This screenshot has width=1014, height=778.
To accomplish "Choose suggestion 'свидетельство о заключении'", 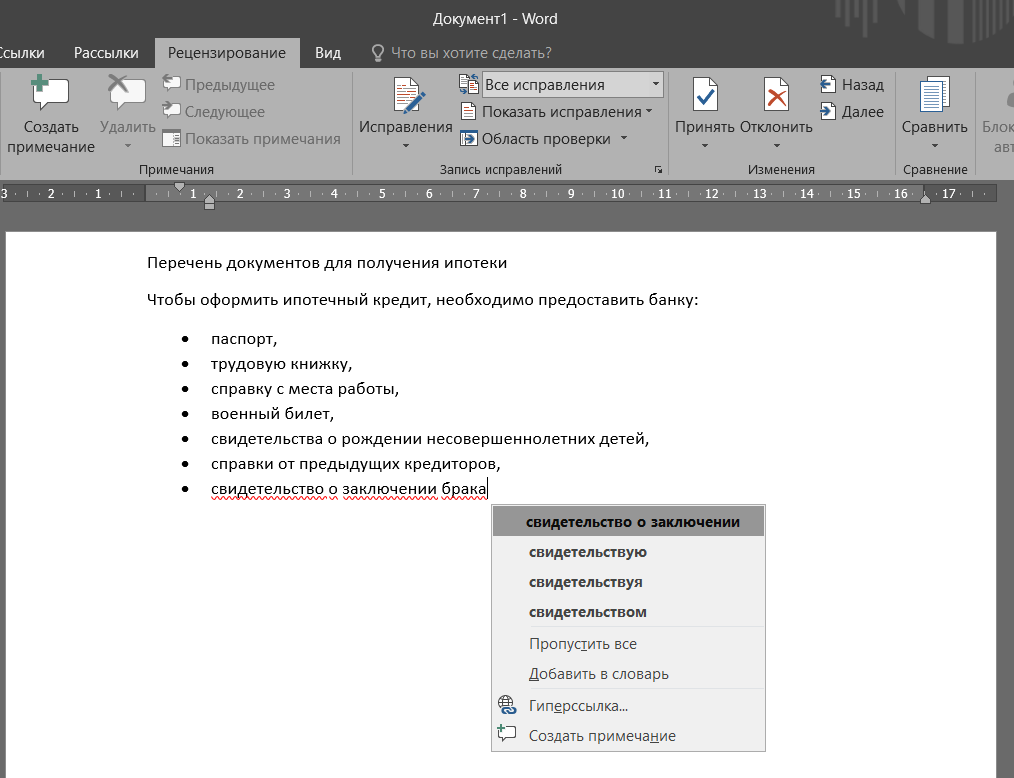I will pos(632,522).
